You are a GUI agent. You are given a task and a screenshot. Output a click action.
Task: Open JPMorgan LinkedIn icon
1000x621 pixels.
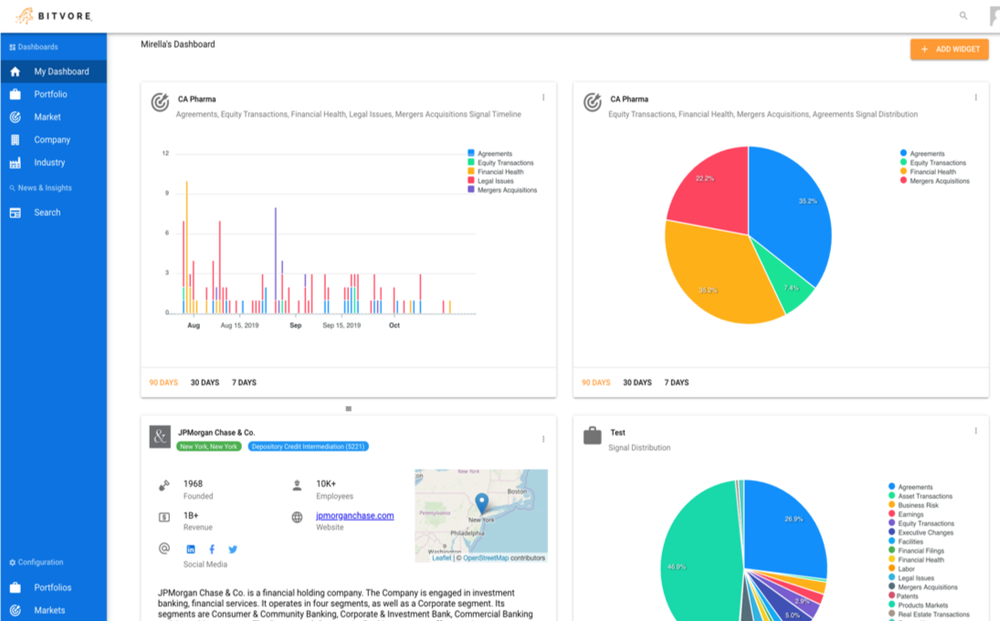(191, 549)
